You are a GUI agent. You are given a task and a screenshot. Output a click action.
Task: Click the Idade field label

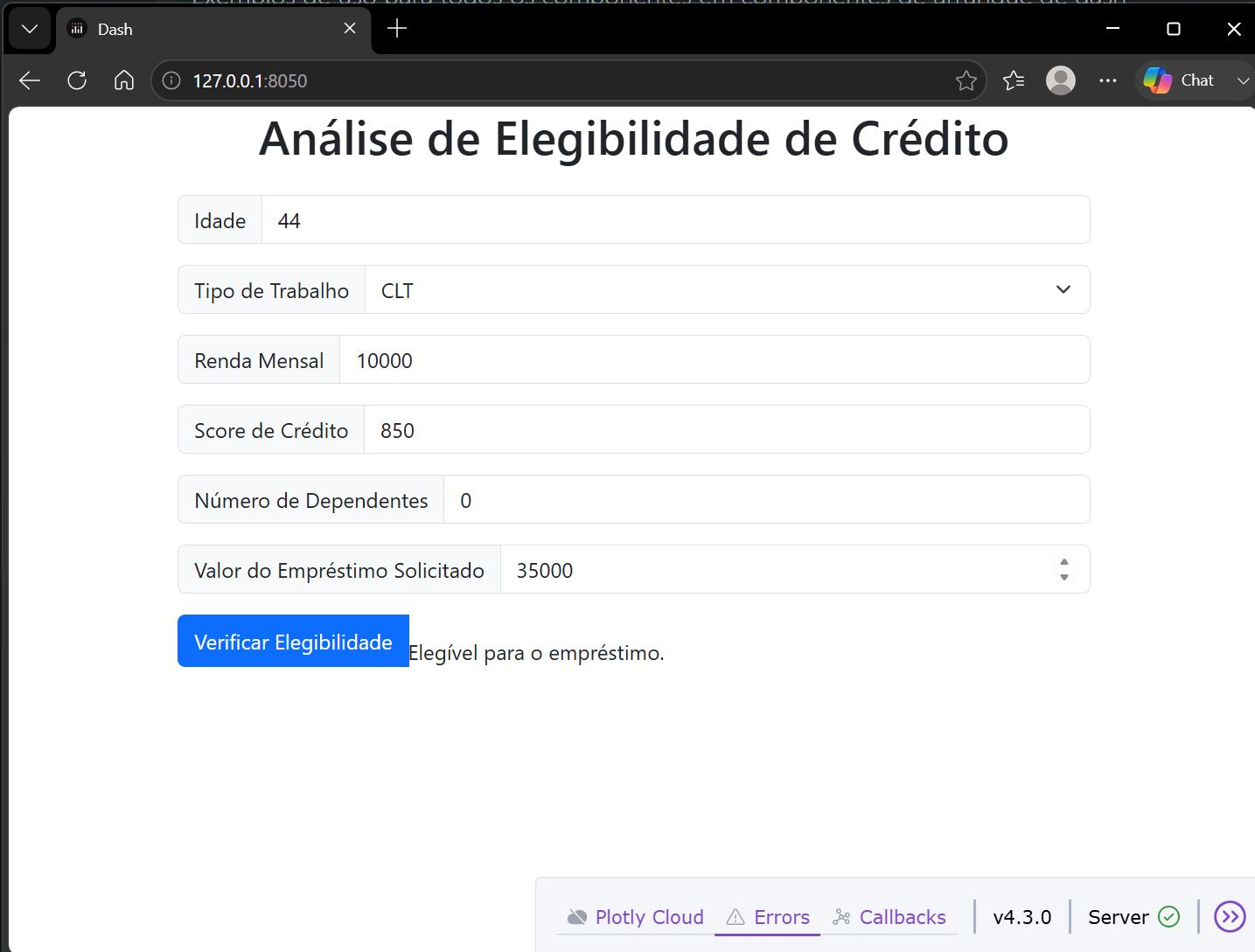[220, 220]
